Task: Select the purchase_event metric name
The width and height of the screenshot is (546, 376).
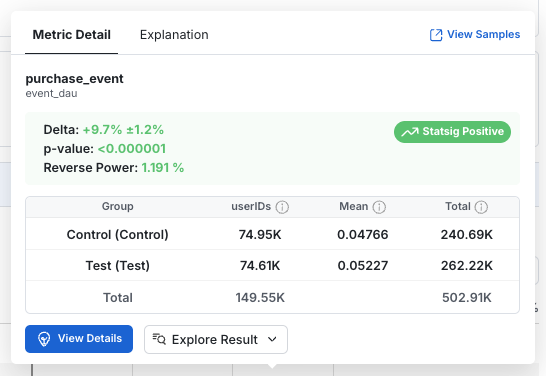Action: coord(75,79)
